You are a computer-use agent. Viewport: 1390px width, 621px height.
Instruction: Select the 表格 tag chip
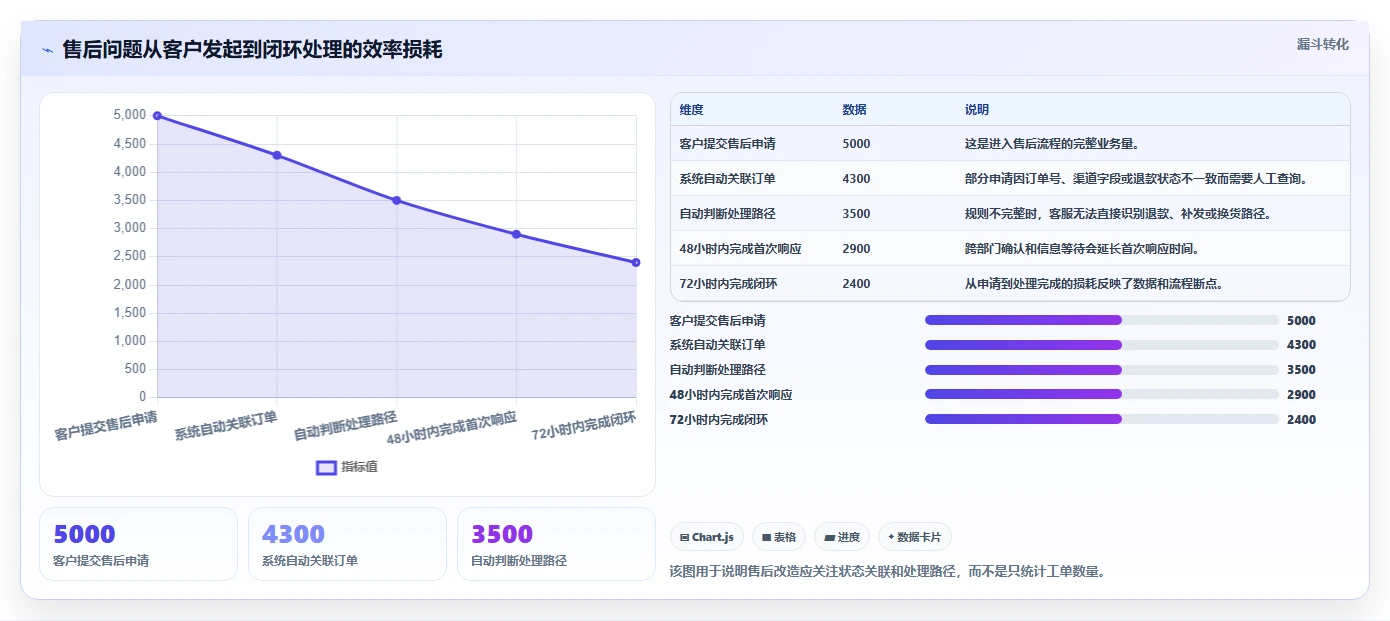pos(779,537)
